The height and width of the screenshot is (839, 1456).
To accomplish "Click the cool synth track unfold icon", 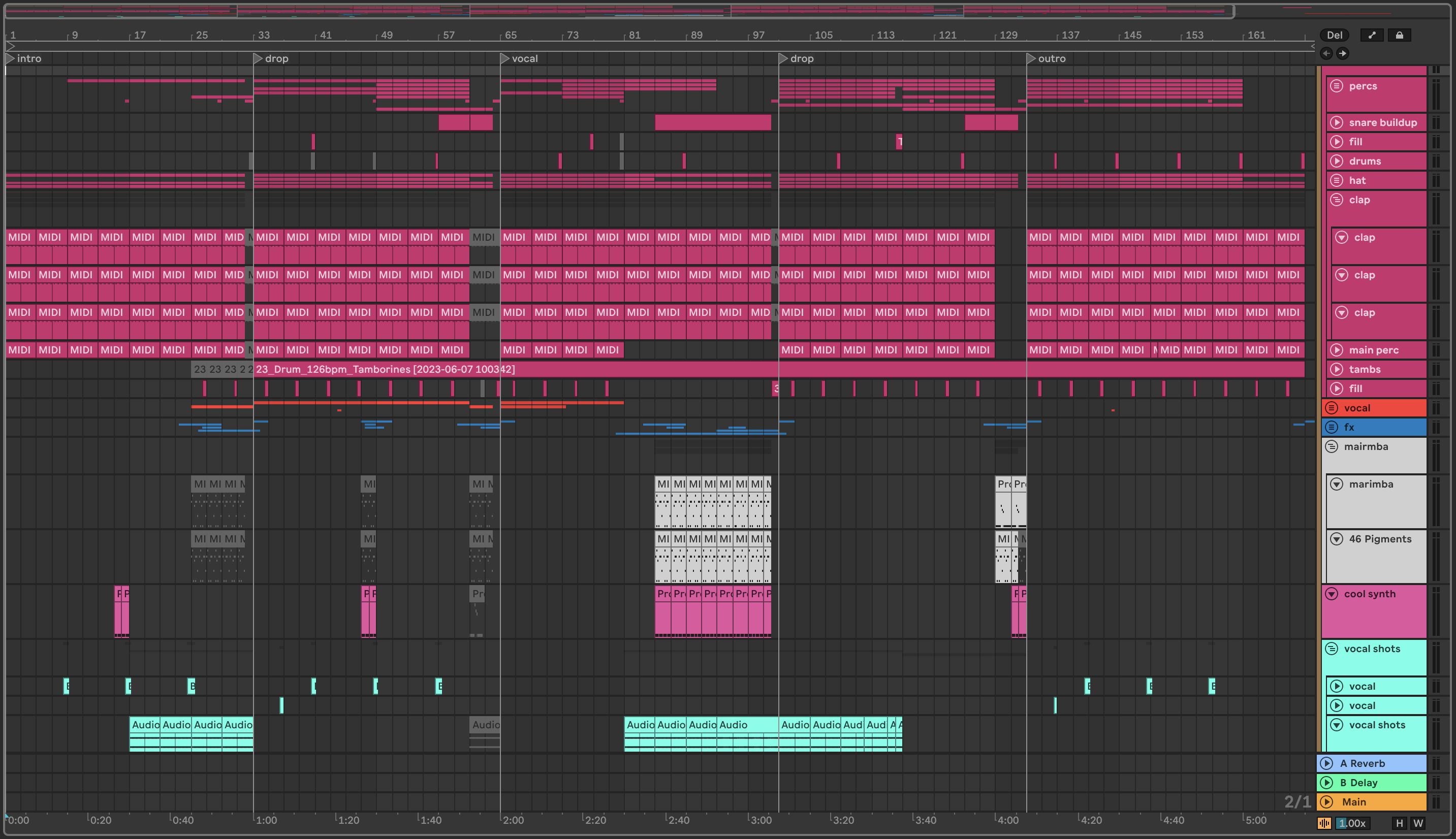I will click(x=1331, y=594).
